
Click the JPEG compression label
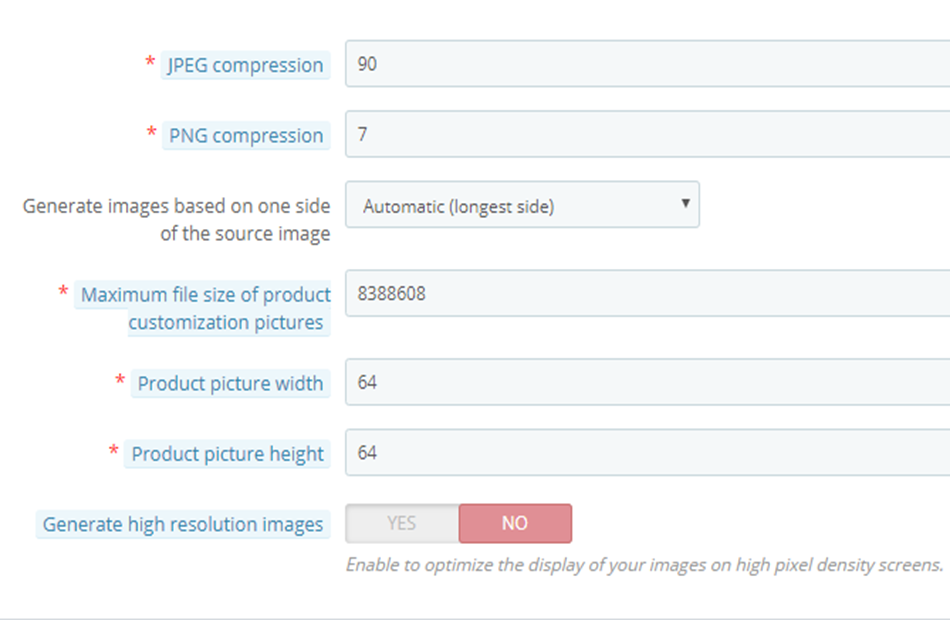[x=245, y=65]
